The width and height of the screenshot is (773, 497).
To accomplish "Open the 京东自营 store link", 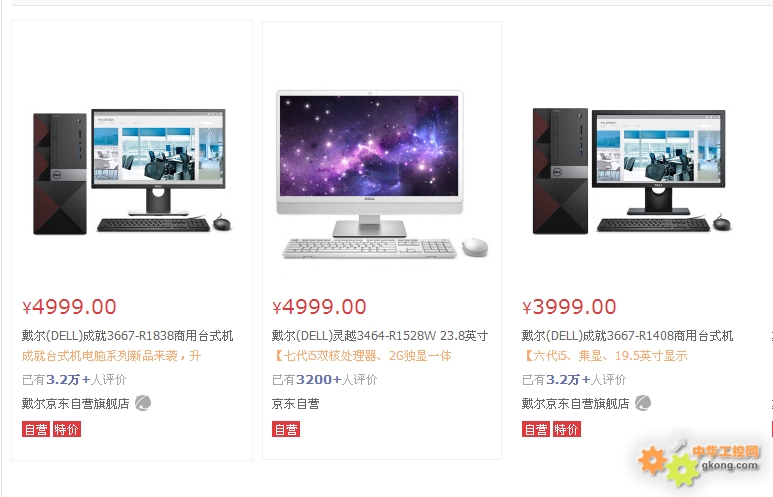I will (295, 404).
